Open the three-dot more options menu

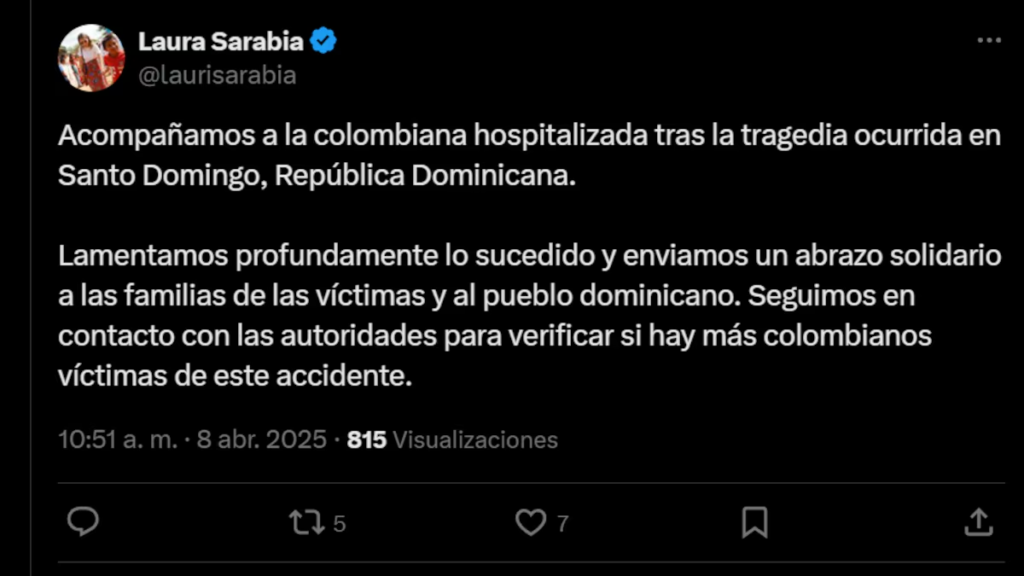click(x=989, y=40)
